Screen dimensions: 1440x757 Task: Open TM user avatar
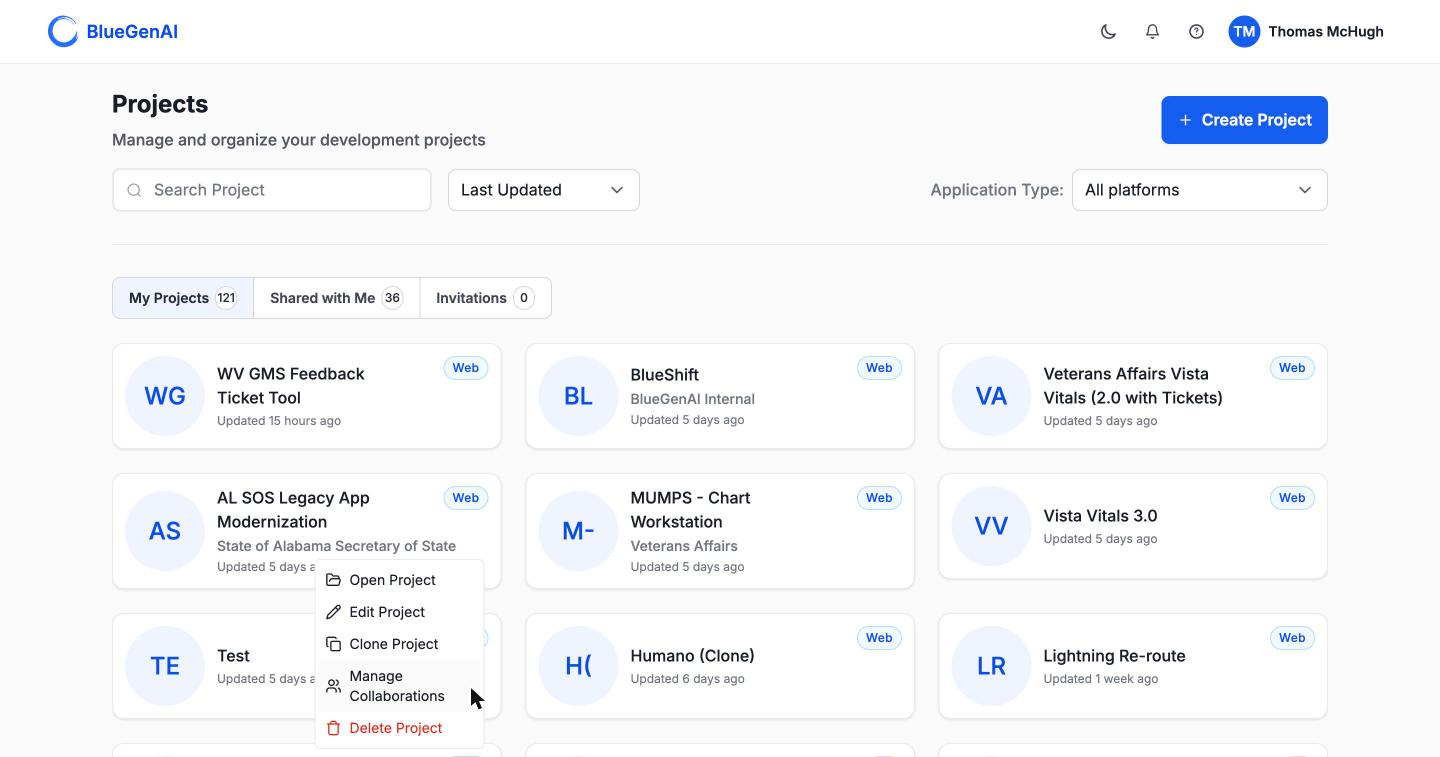click(1244, 32)
